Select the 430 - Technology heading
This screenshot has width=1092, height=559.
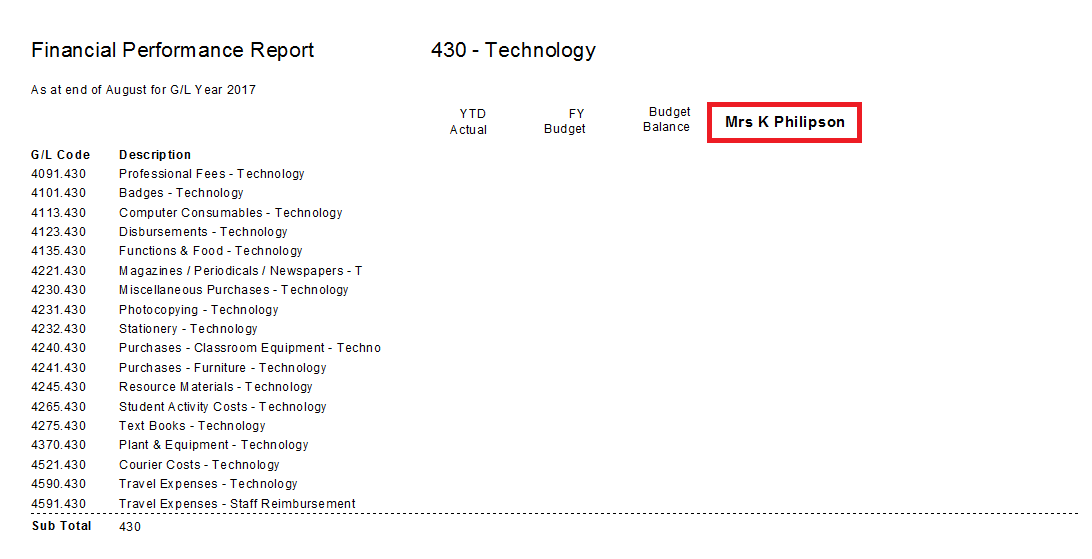click(x=513, y=50)
